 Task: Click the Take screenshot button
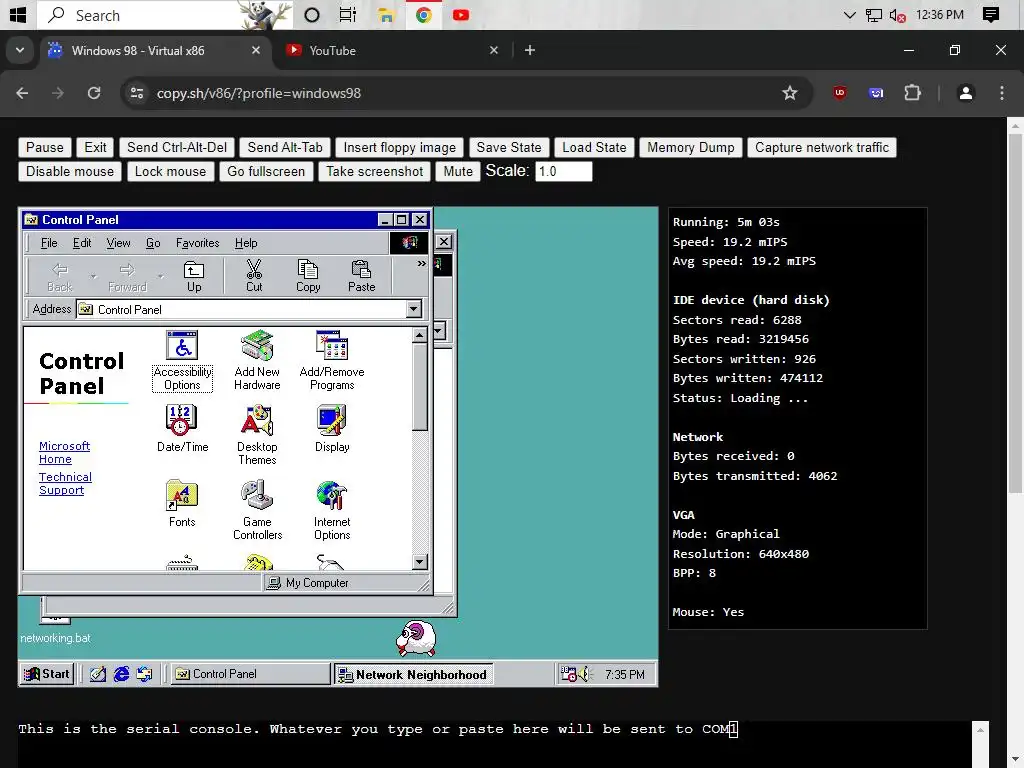(374, 172)
